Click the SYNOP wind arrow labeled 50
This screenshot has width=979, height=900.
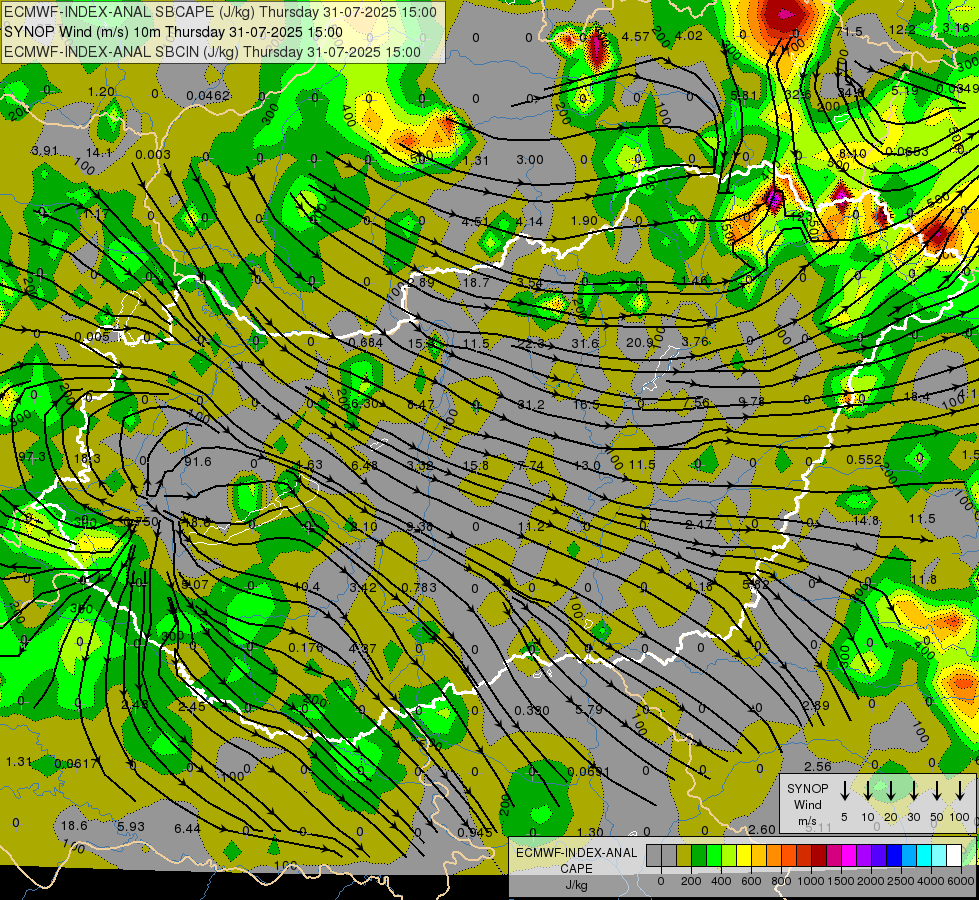937,791
